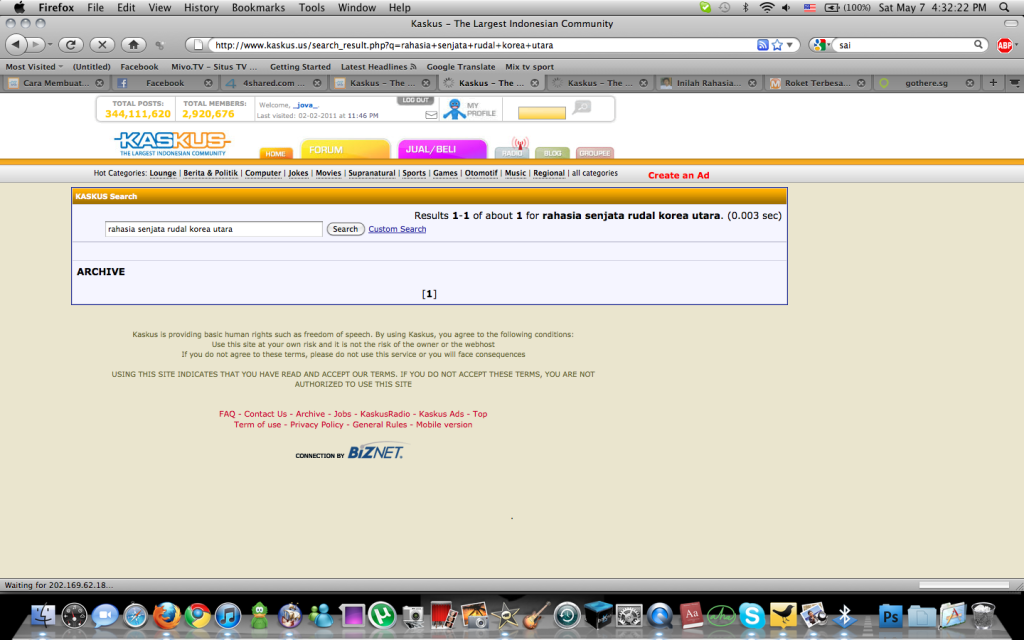
Task: Open the Kaskus JUAL/BELI tab
Action: point(442,149)
